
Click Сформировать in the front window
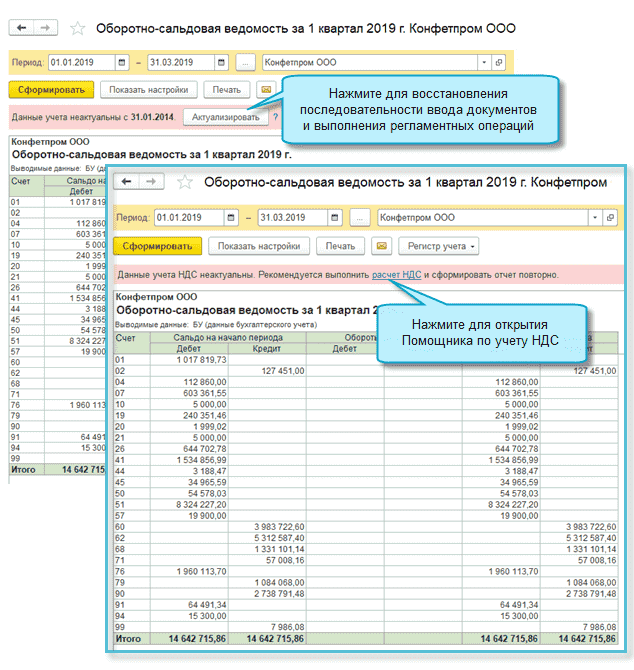point(157,246)
